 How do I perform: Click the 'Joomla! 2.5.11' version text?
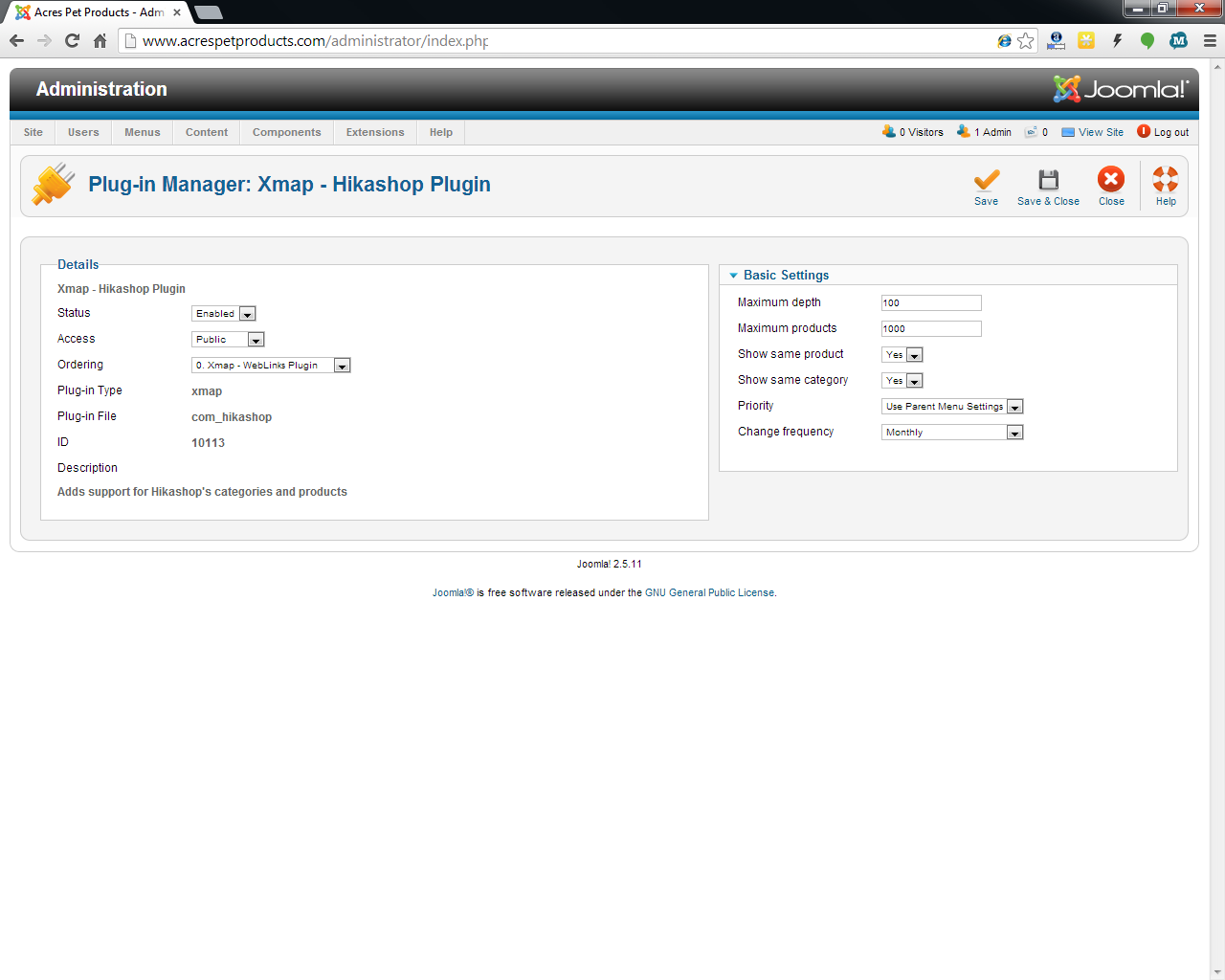pyautogui.click(x=610, y=565)
